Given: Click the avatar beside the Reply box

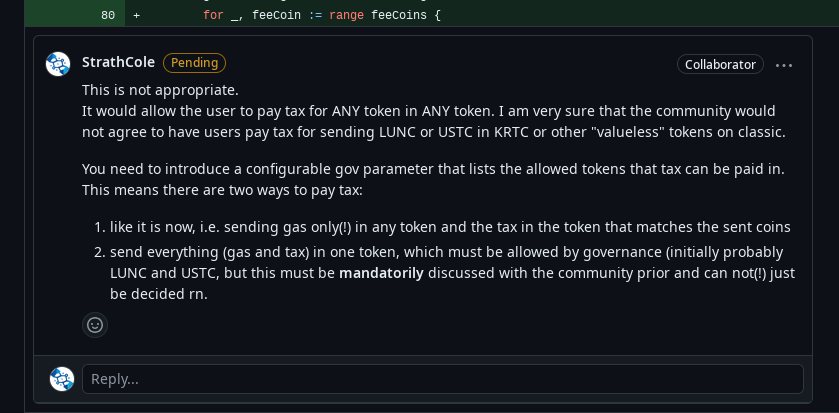Looking at the screenshot, I should pos(62,379).
